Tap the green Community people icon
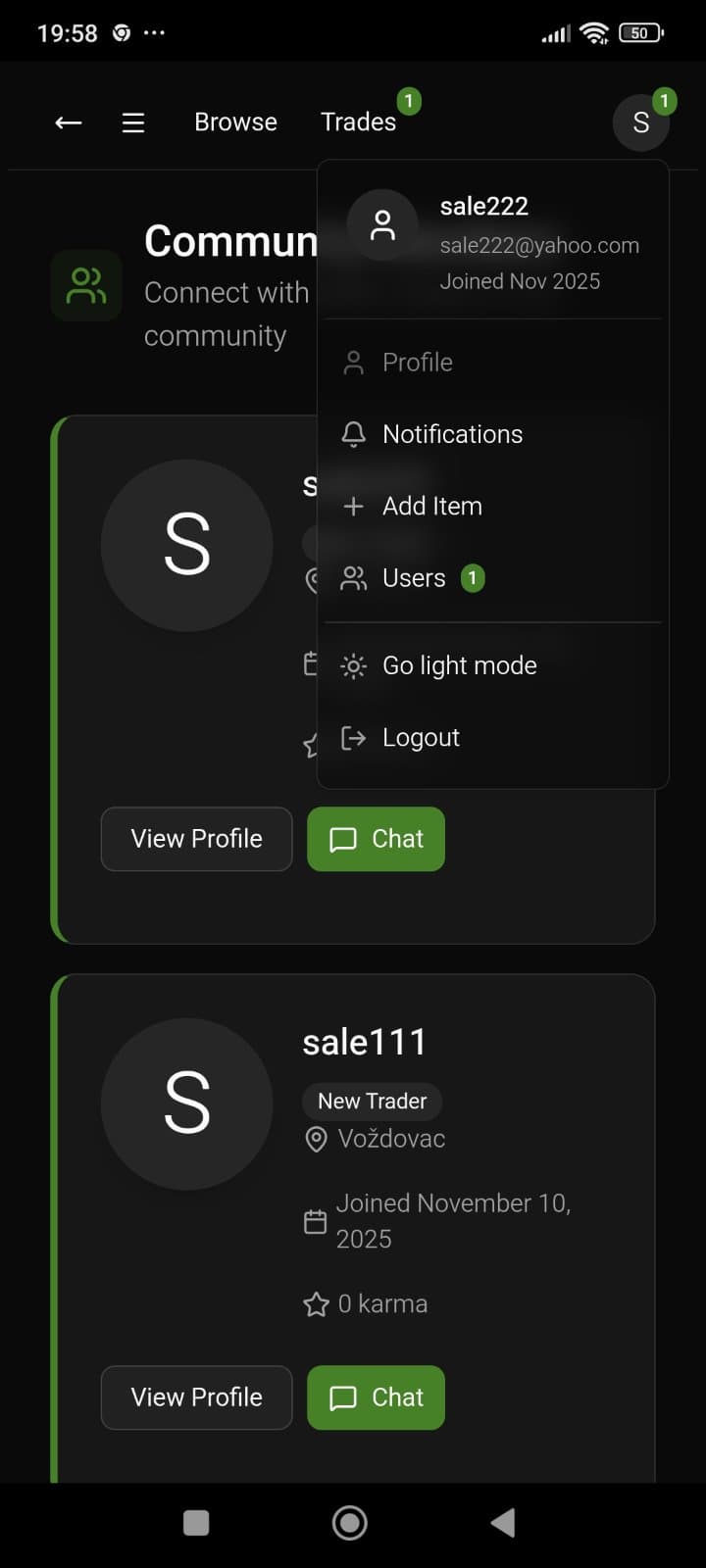 click(x=86, y=286)
